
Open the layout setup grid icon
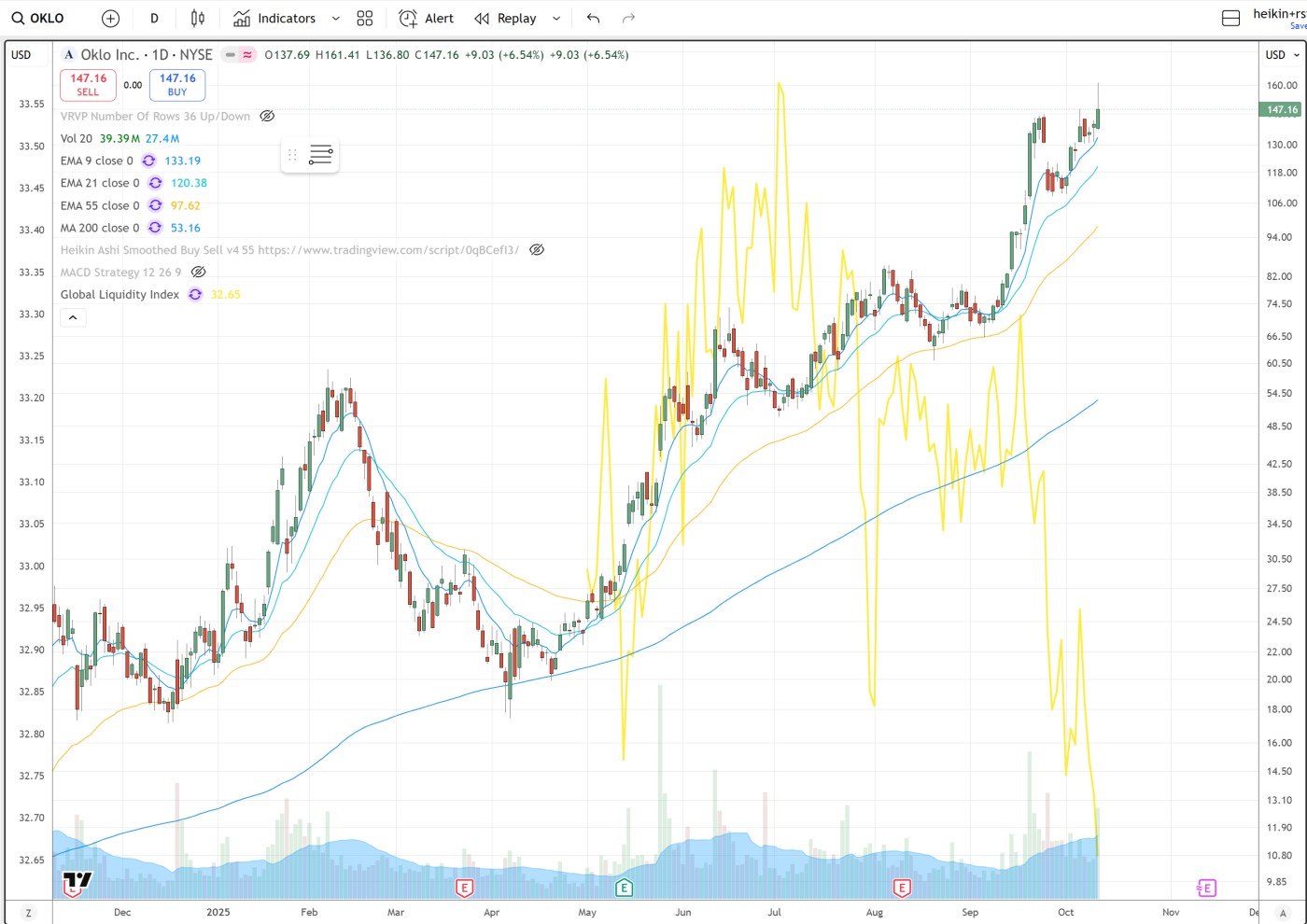[365, 19]
